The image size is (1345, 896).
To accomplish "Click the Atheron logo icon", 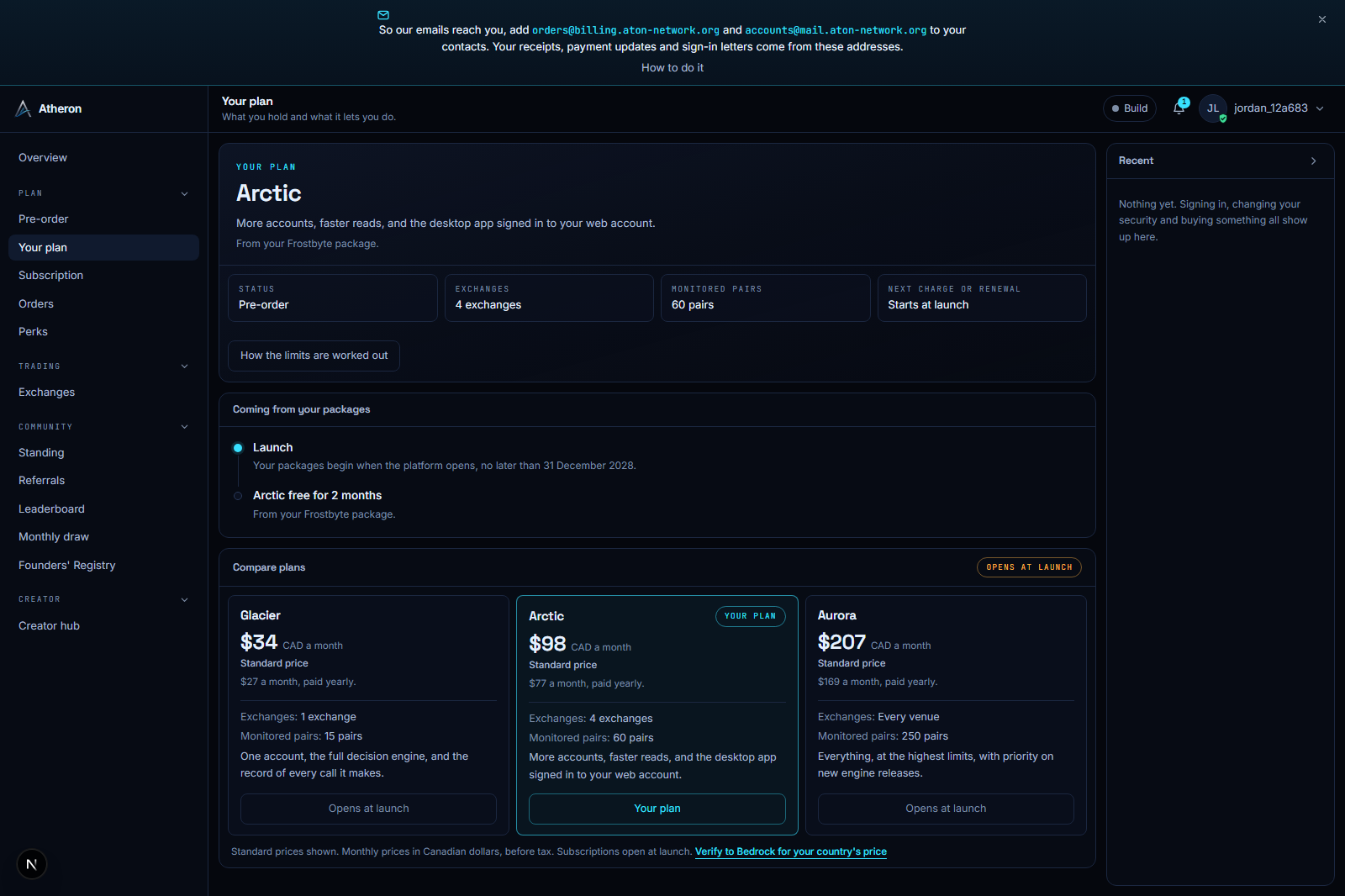I will [x=24, y=108].
